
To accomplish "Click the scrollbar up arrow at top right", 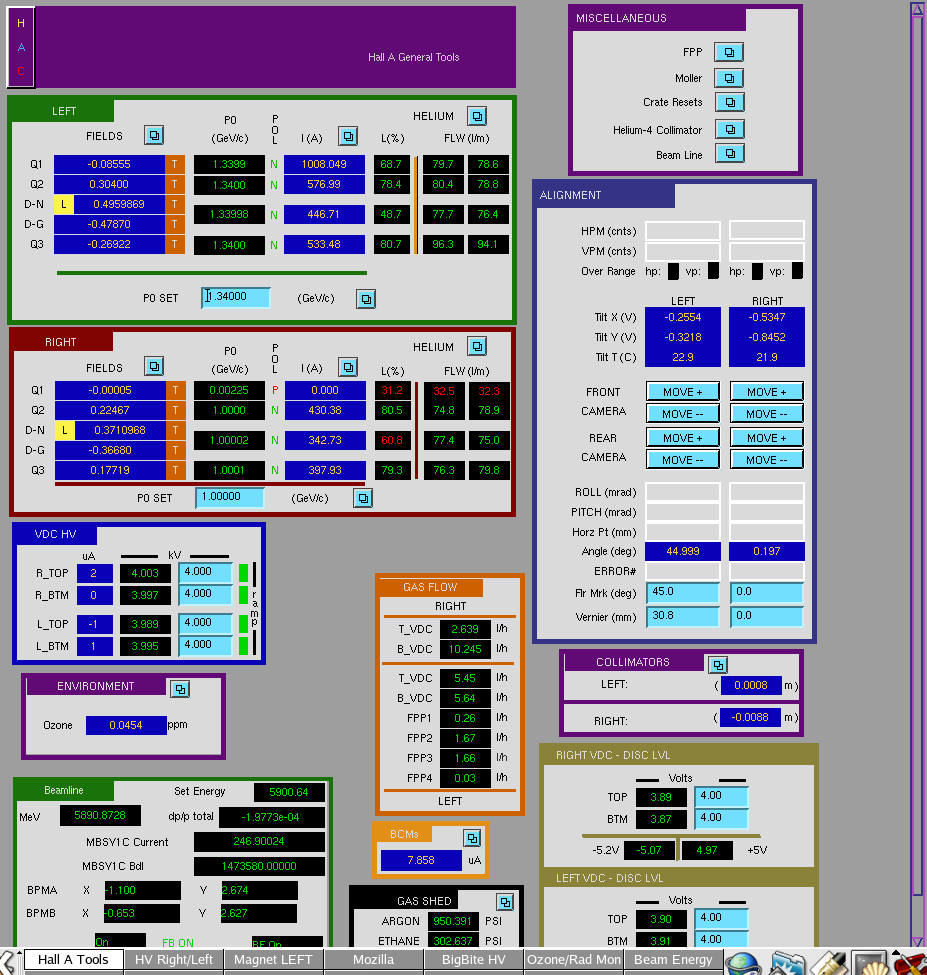I will pyautogui.click(x=917, y=9).
